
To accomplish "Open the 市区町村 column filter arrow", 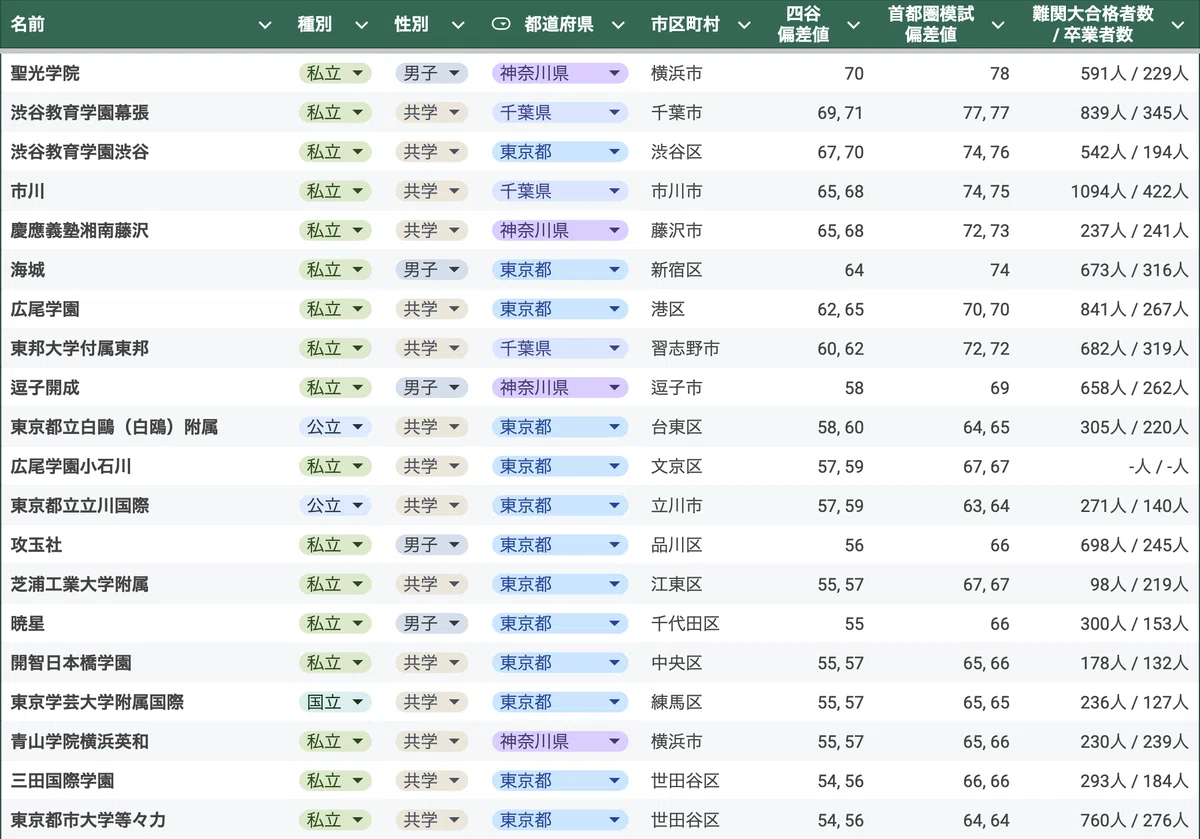I will [744, 25].
